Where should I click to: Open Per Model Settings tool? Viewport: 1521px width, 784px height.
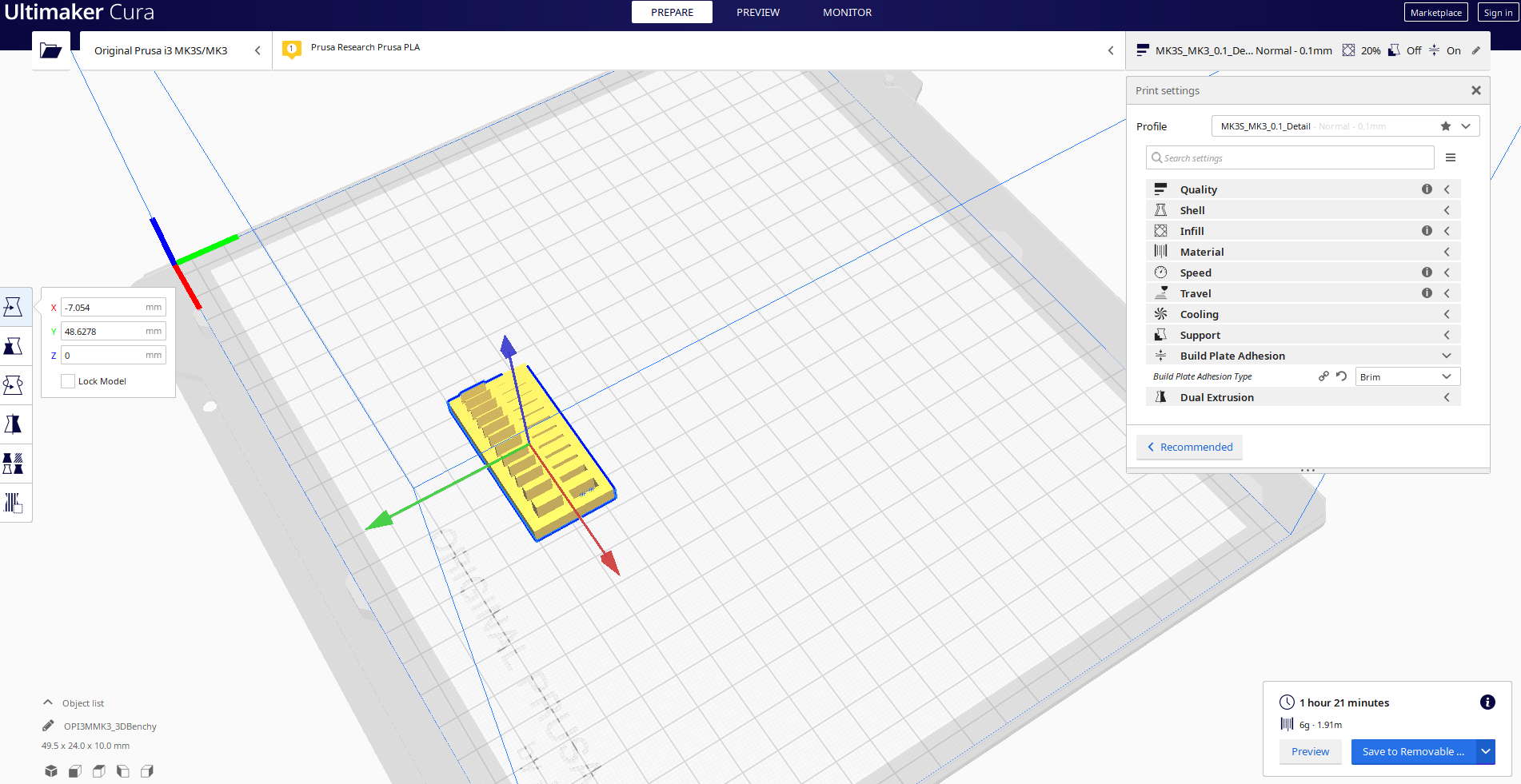[14, 464]
